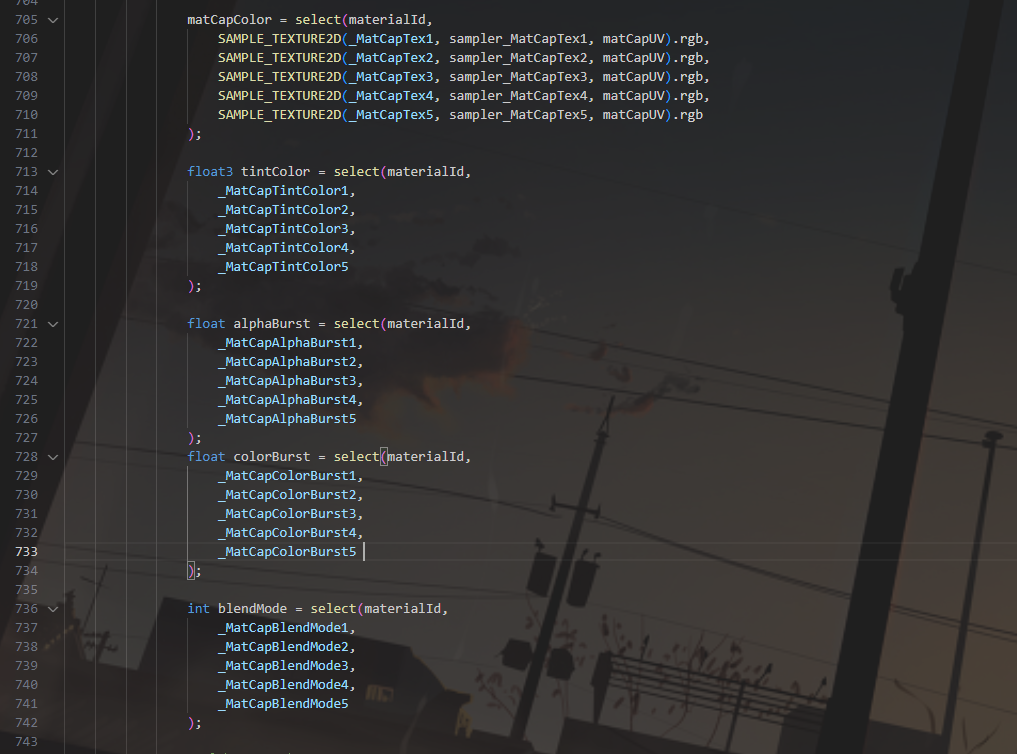Collapse the blendMode block at line 736

tap(53, 609)
